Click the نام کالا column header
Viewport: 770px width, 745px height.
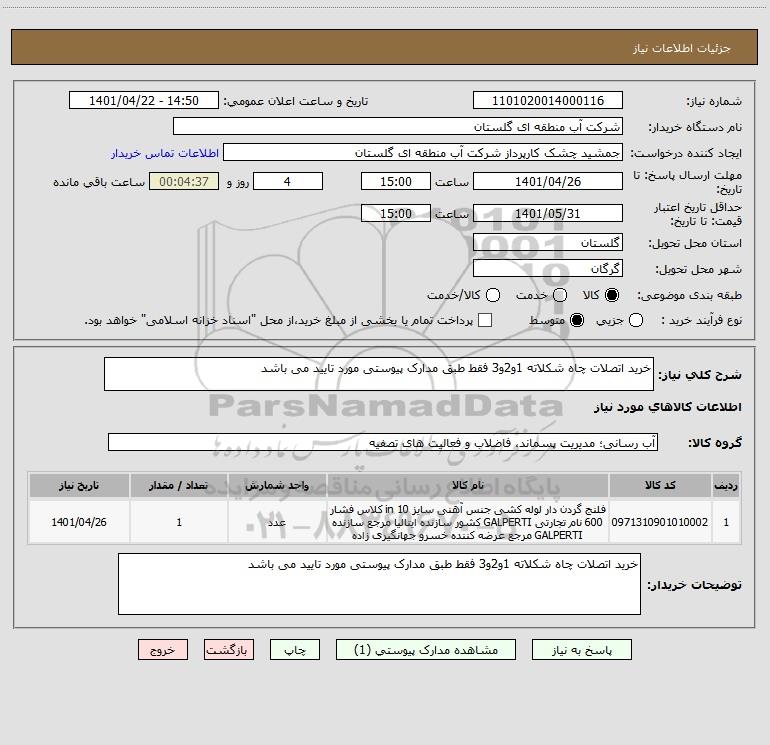click(468, 486)
